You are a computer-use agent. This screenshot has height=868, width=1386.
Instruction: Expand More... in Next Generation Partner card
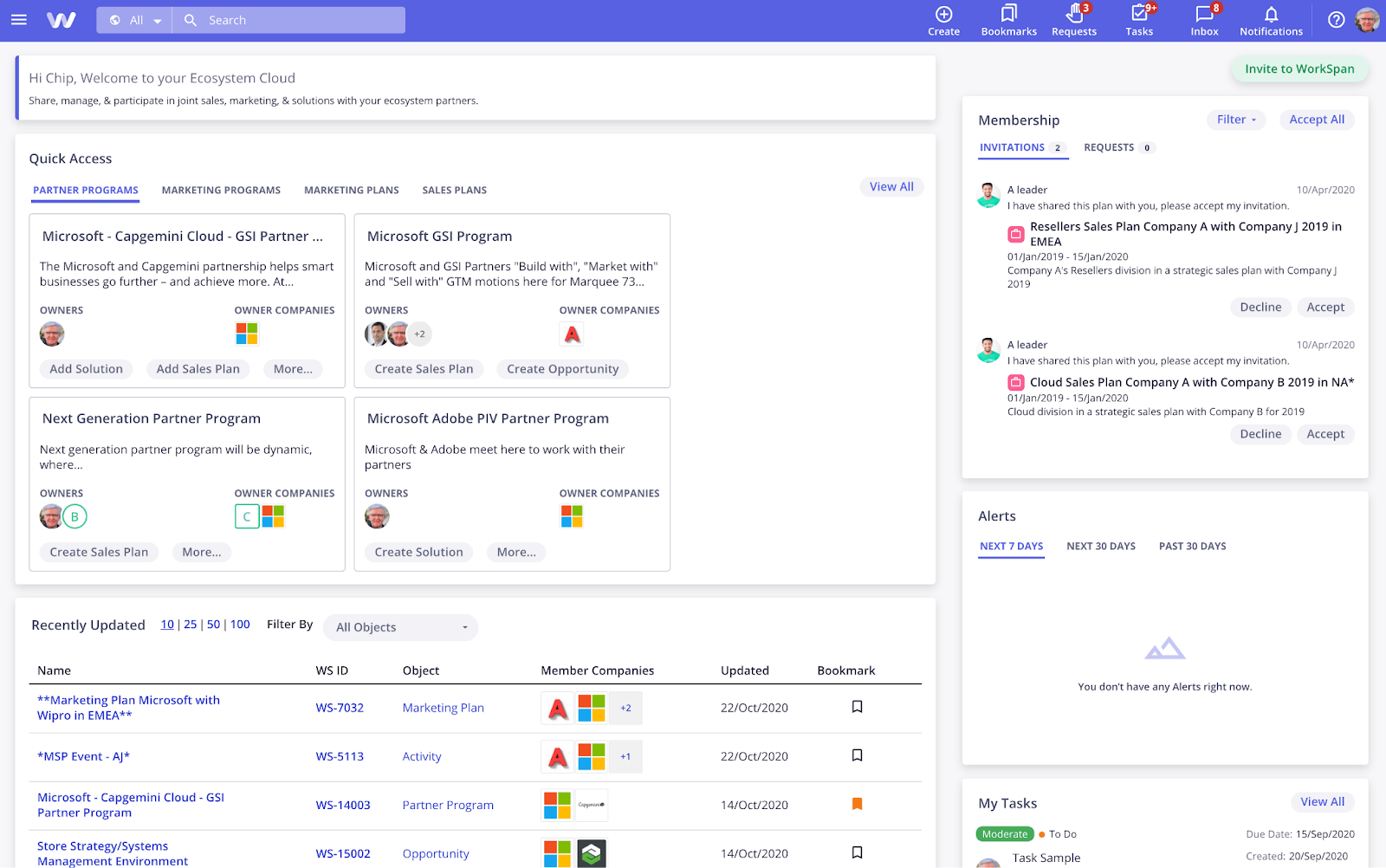(202, 552)
